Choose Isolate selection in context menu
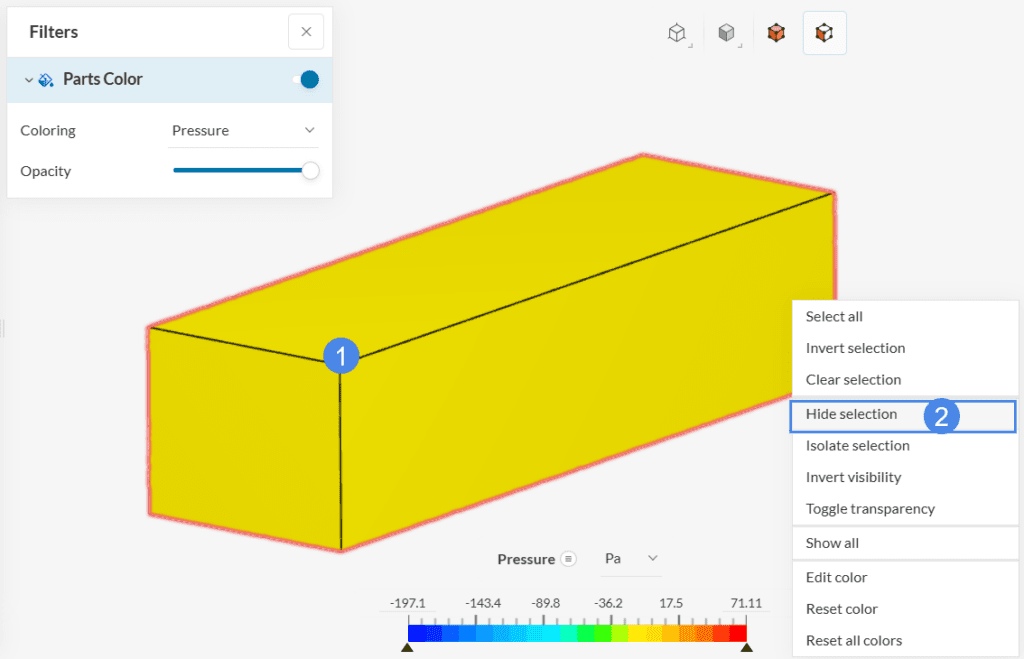 [857, 446]
